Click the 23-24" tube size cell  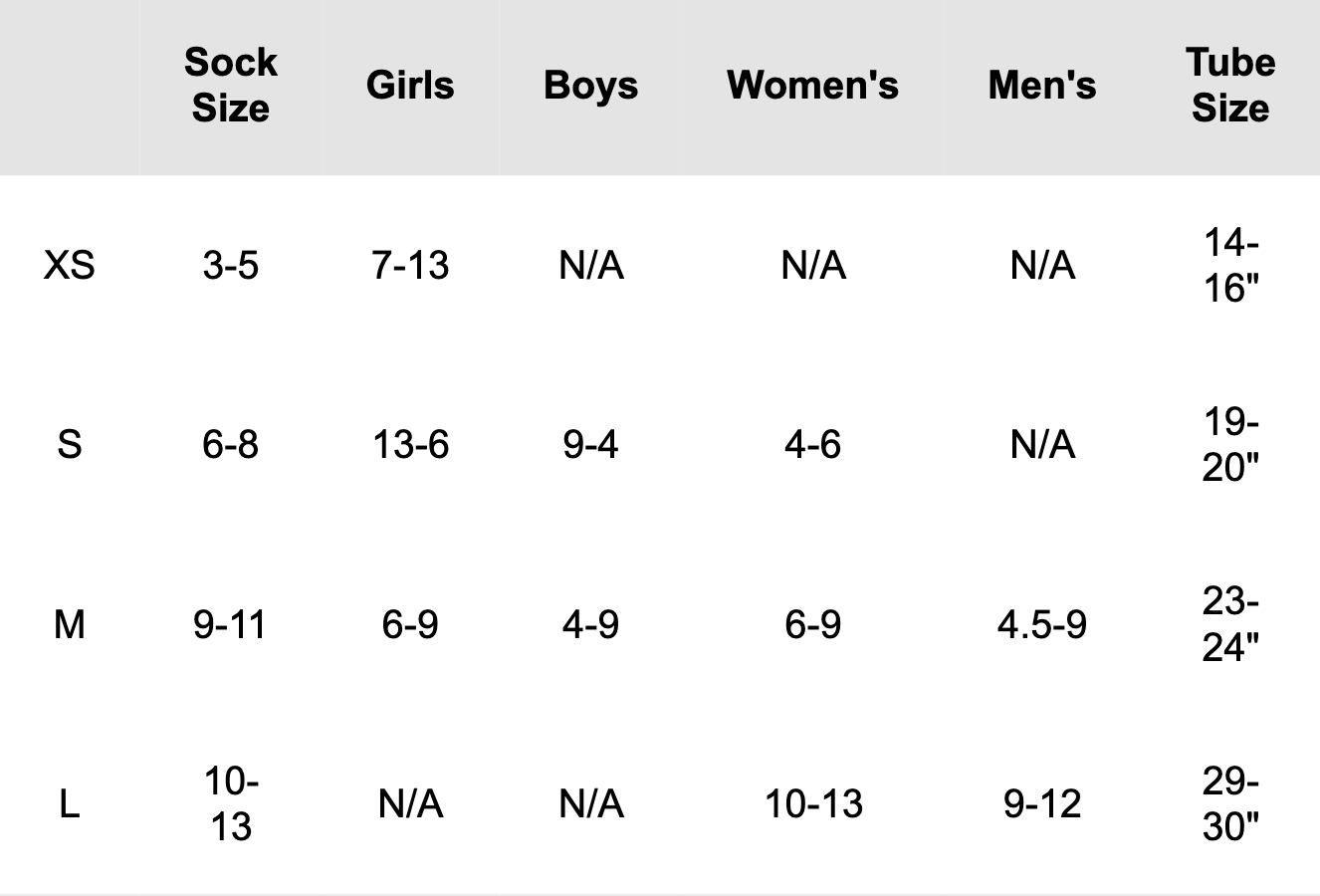coord(1230,625)
